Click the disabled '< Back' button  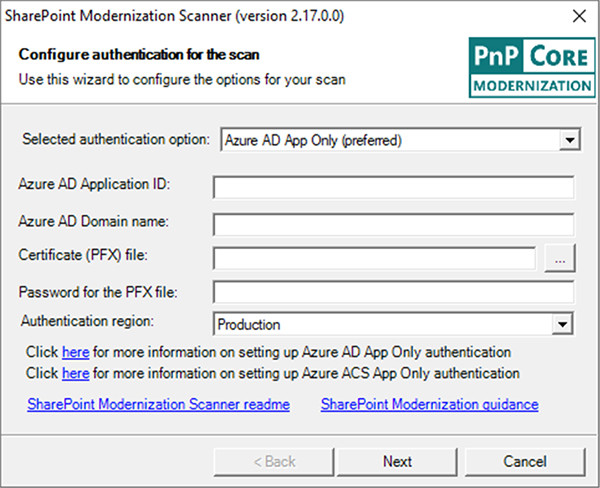(x=274, y=462)
